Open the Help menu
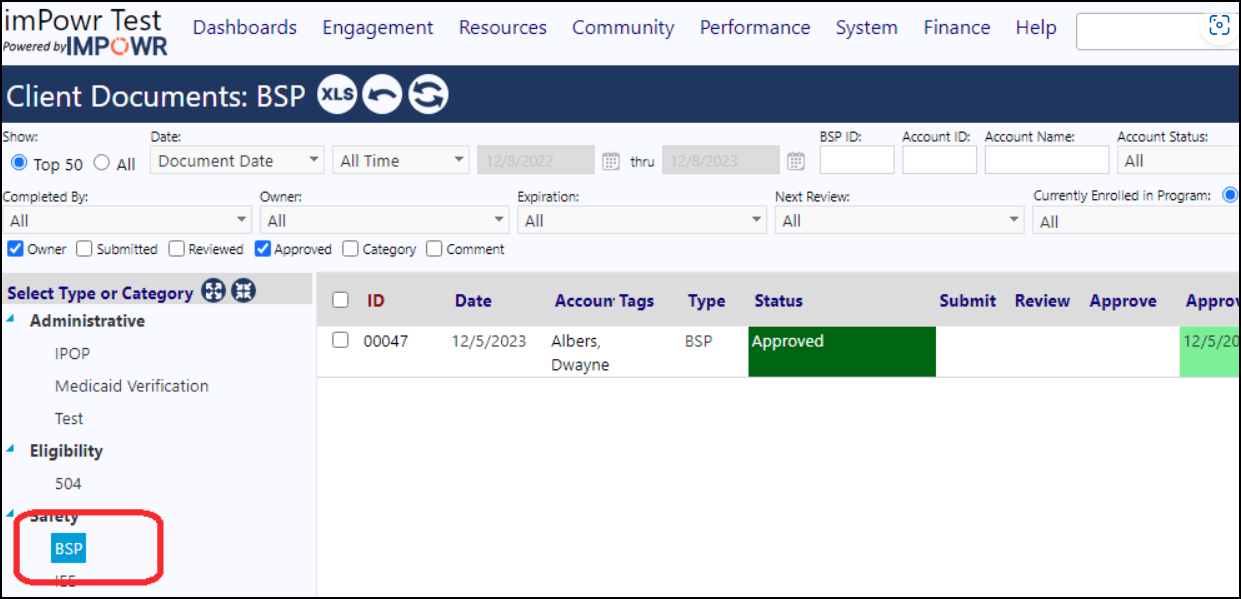 coord(1036,28)
